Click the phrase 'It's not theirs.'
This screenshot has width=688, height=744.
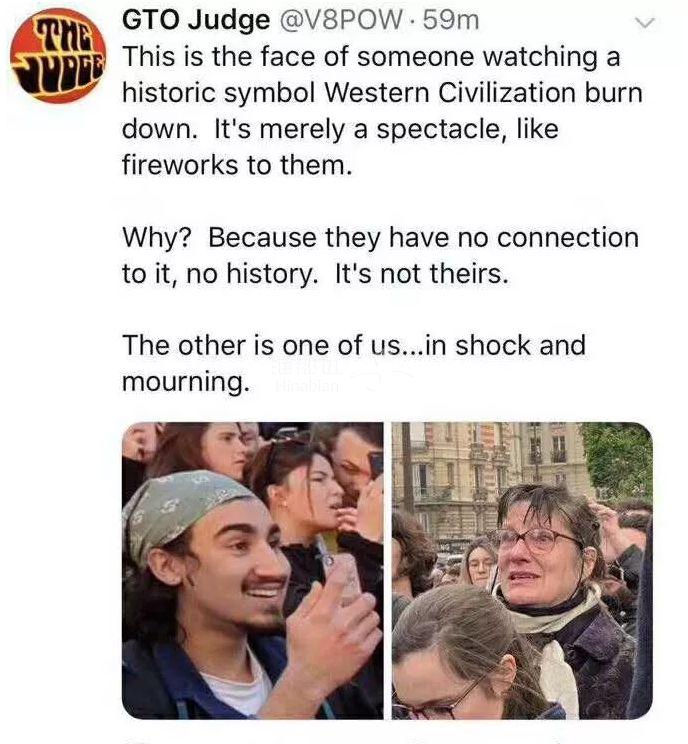click(421, 274)
